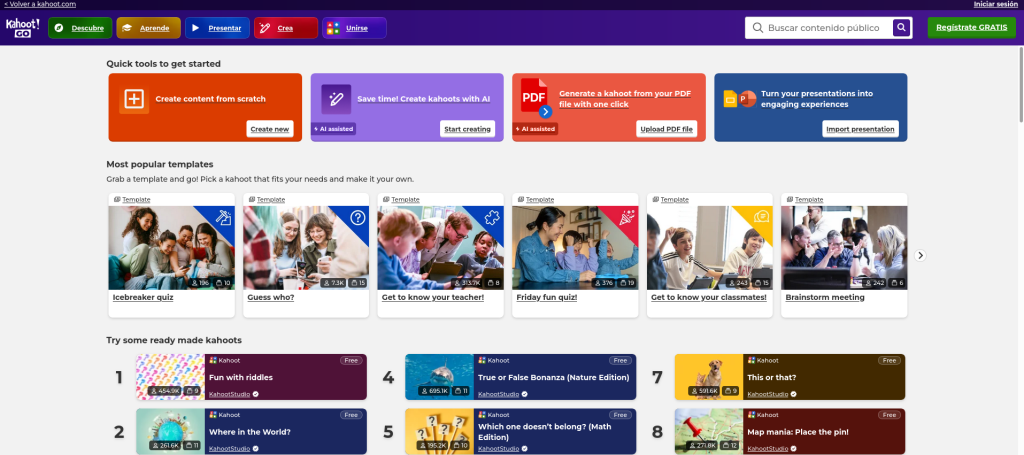Open Which one doesn't belong? (Math Edition)
1024x455 pixels.
[x=545, y=432]
